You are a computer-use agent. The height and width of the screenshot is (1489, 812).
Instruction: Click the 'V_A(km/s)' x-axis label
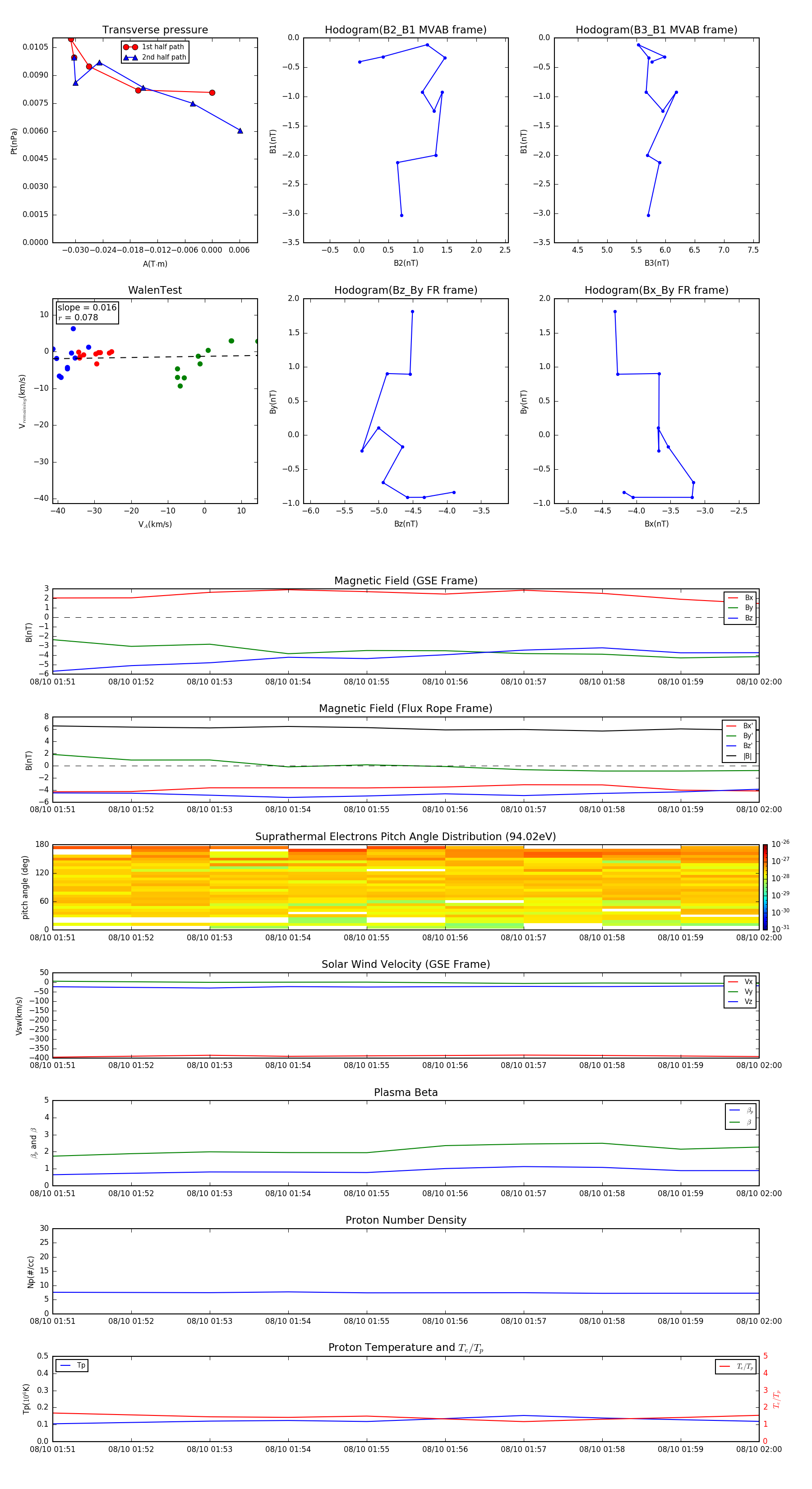(155, 524)
